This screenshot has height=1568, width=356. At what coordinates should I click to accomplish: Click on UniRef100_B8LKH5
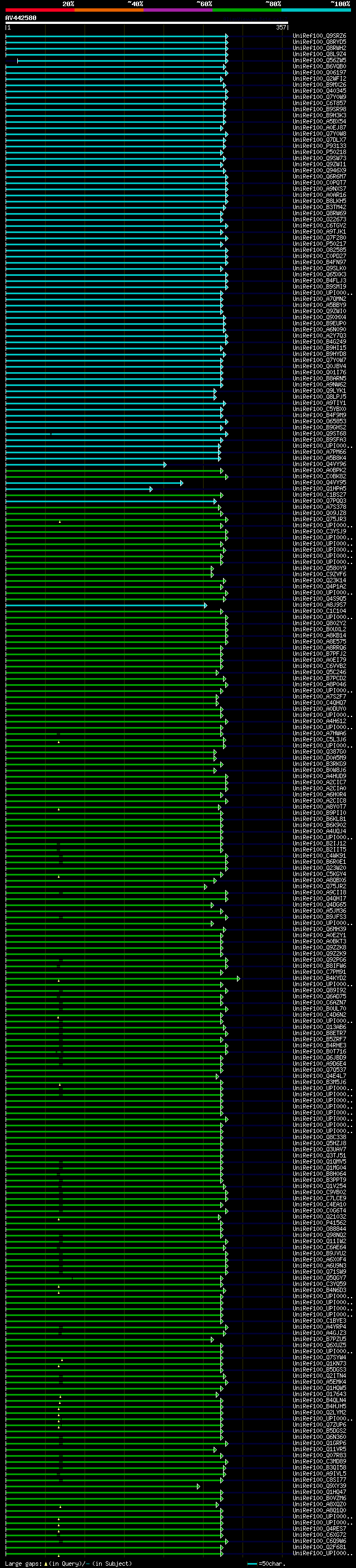[319, 201]
